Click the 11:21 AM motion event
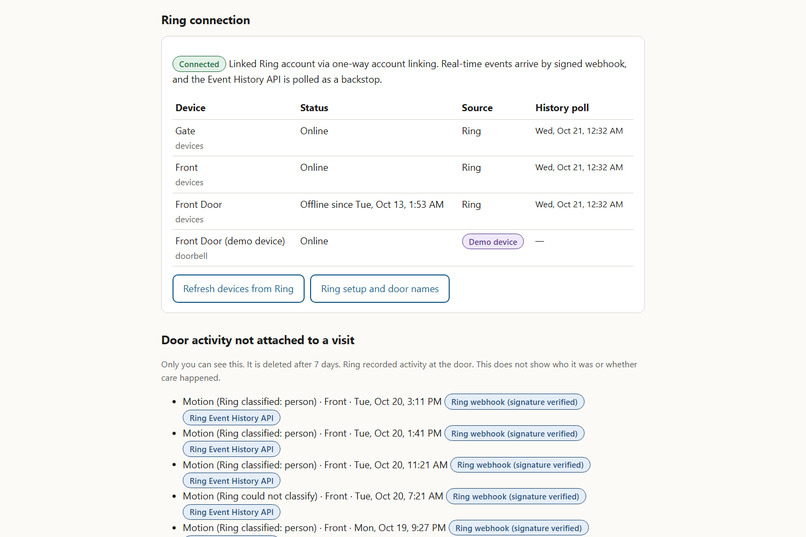 (x=315, y=465)
